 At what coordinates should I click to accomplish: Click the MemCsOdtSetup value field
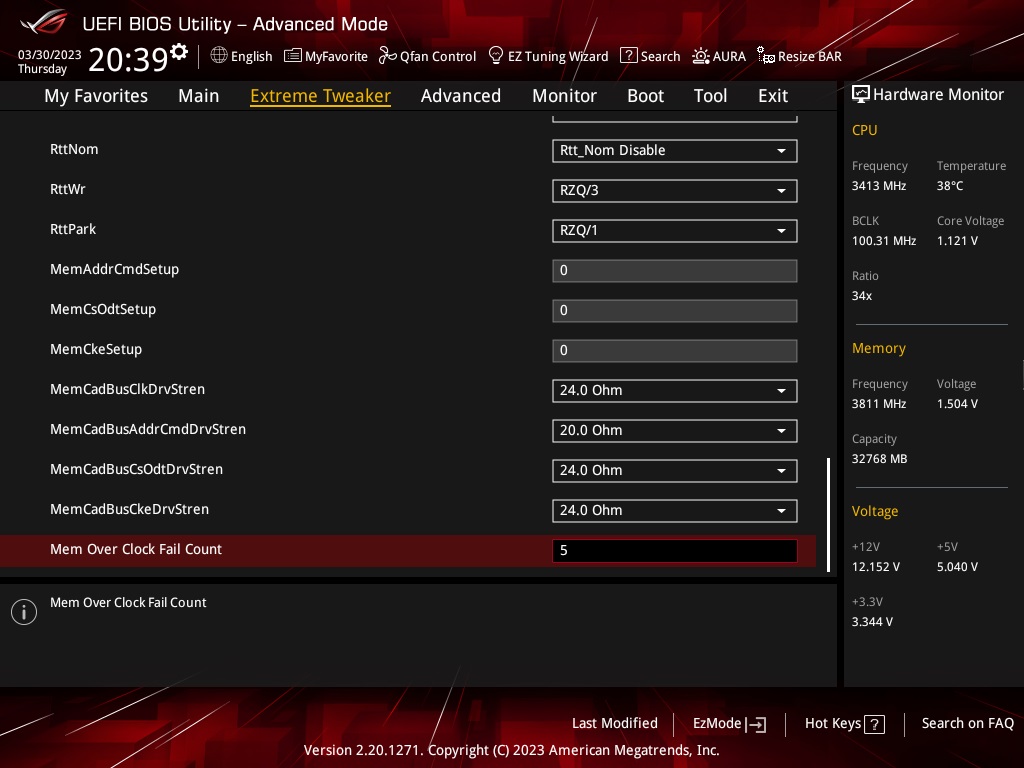[x=675, y=311]
